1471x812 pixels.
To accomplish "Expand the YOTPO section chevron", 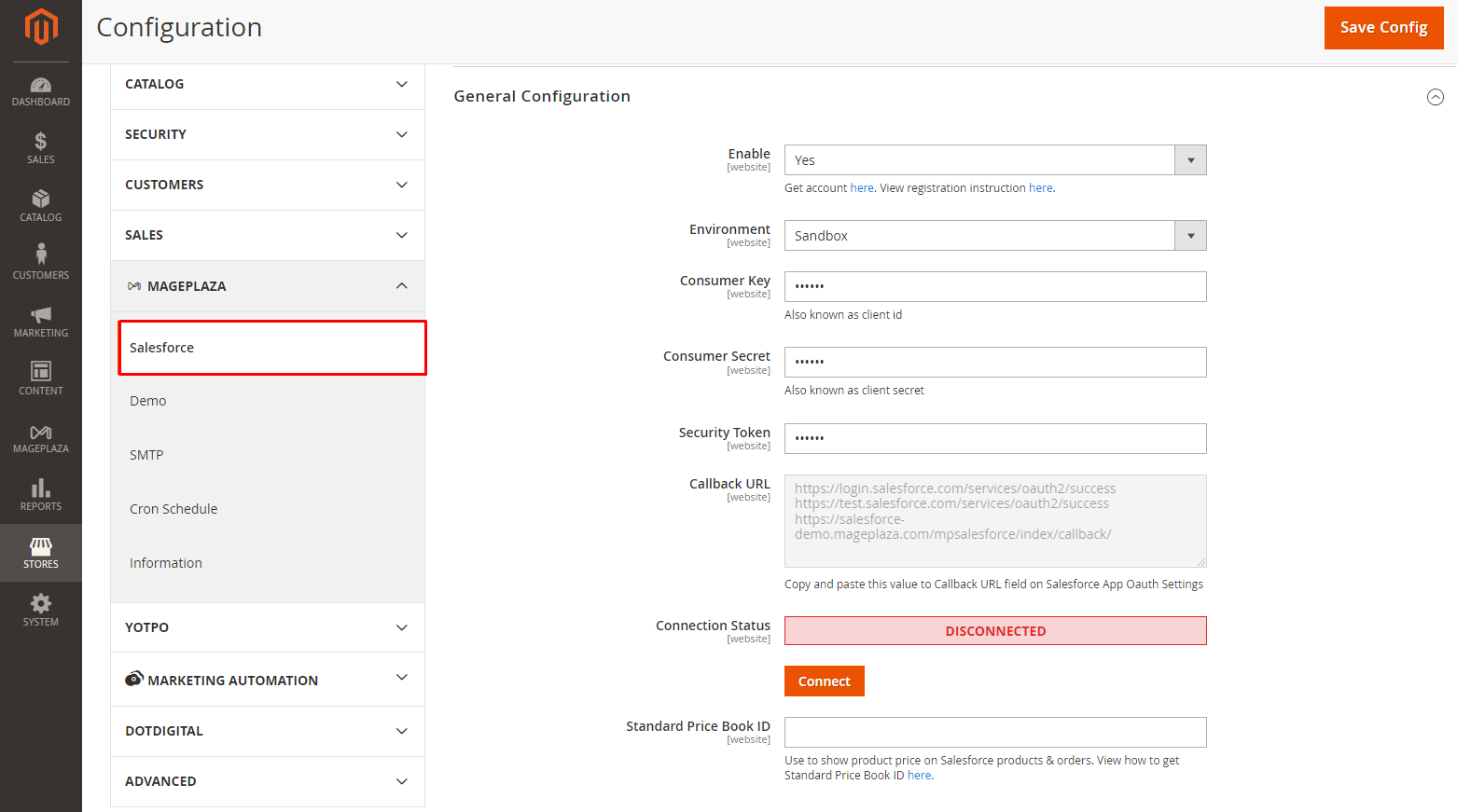I will (402, 627).
